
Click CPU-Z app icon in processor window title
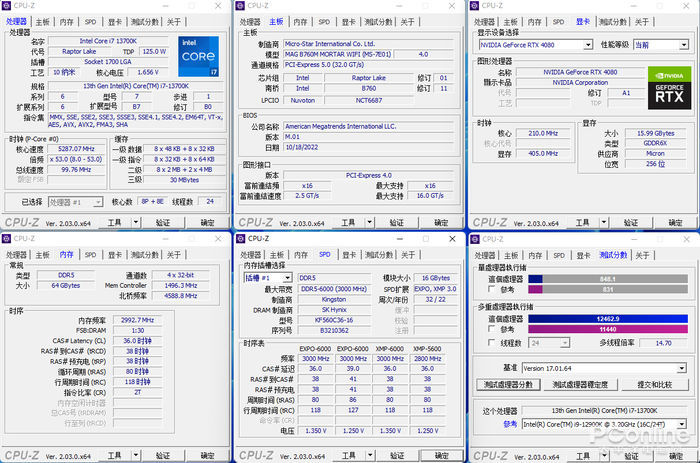click(7, 6)
